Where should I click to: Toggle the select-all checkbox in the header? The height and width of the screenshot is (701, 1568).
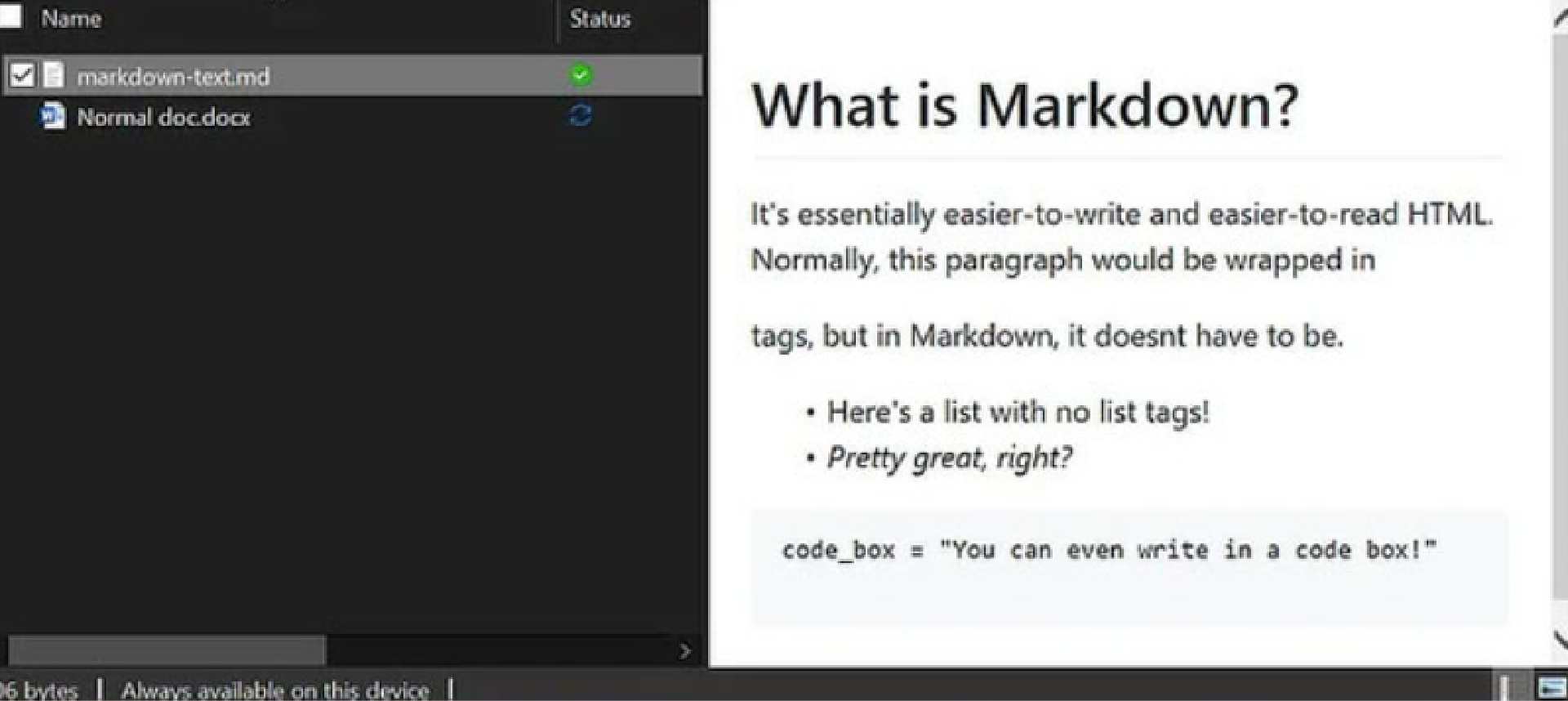coord(10,16)
